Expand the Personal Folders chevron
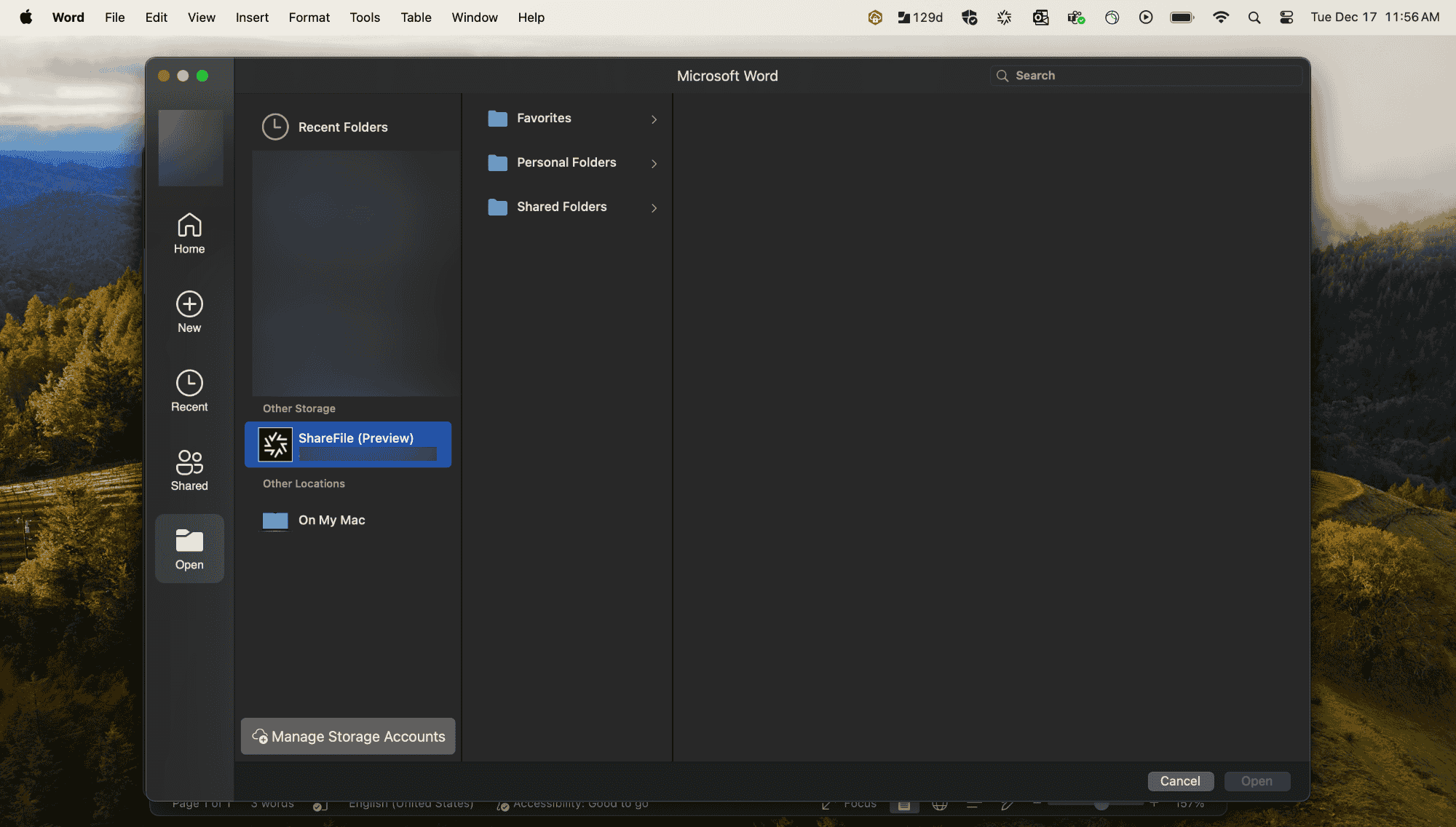Viewport: 1456px width, 827px height. tap(654, 164)
